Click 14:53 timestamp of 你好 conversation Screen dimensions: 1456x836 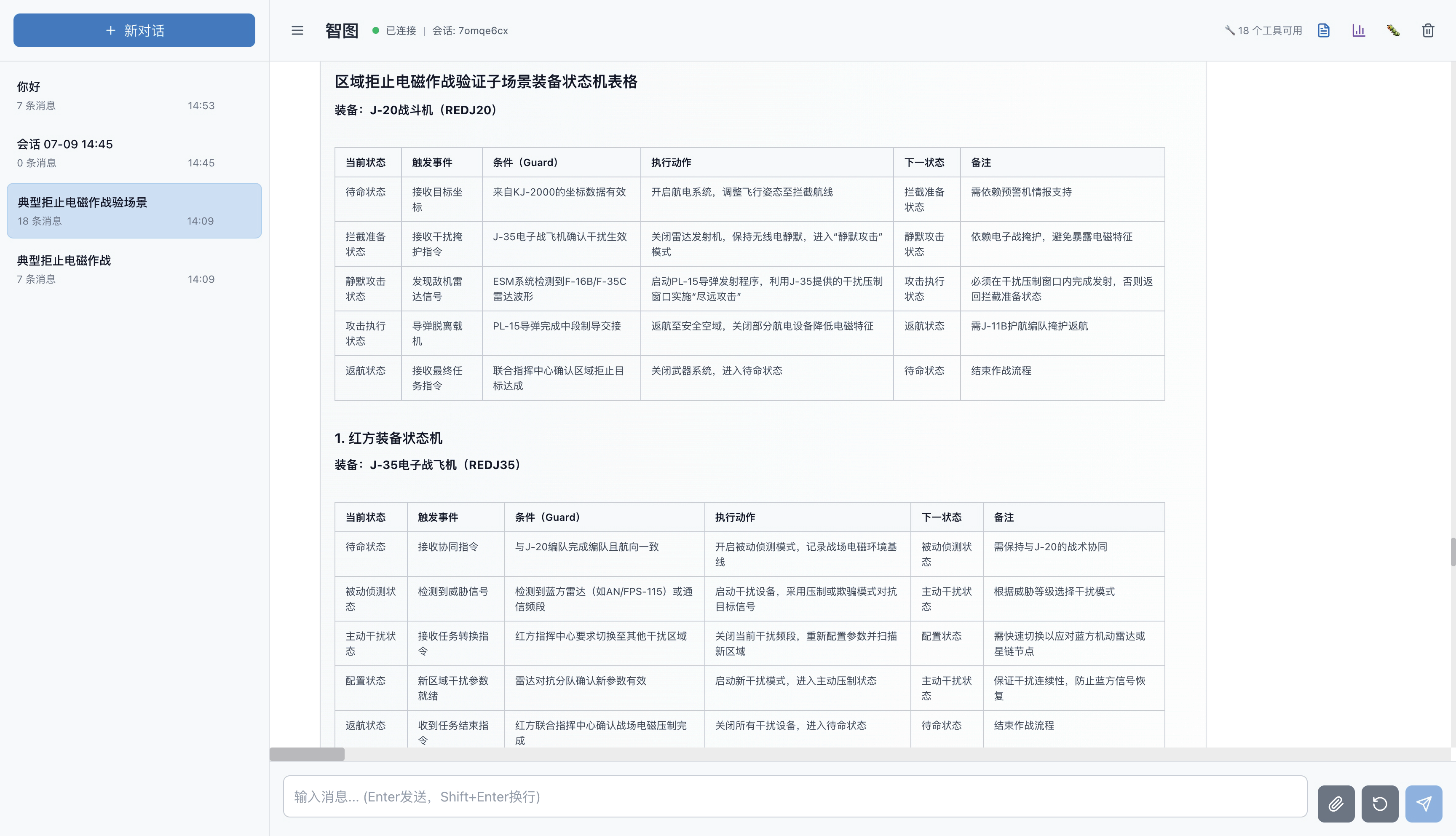coord(201,106)
